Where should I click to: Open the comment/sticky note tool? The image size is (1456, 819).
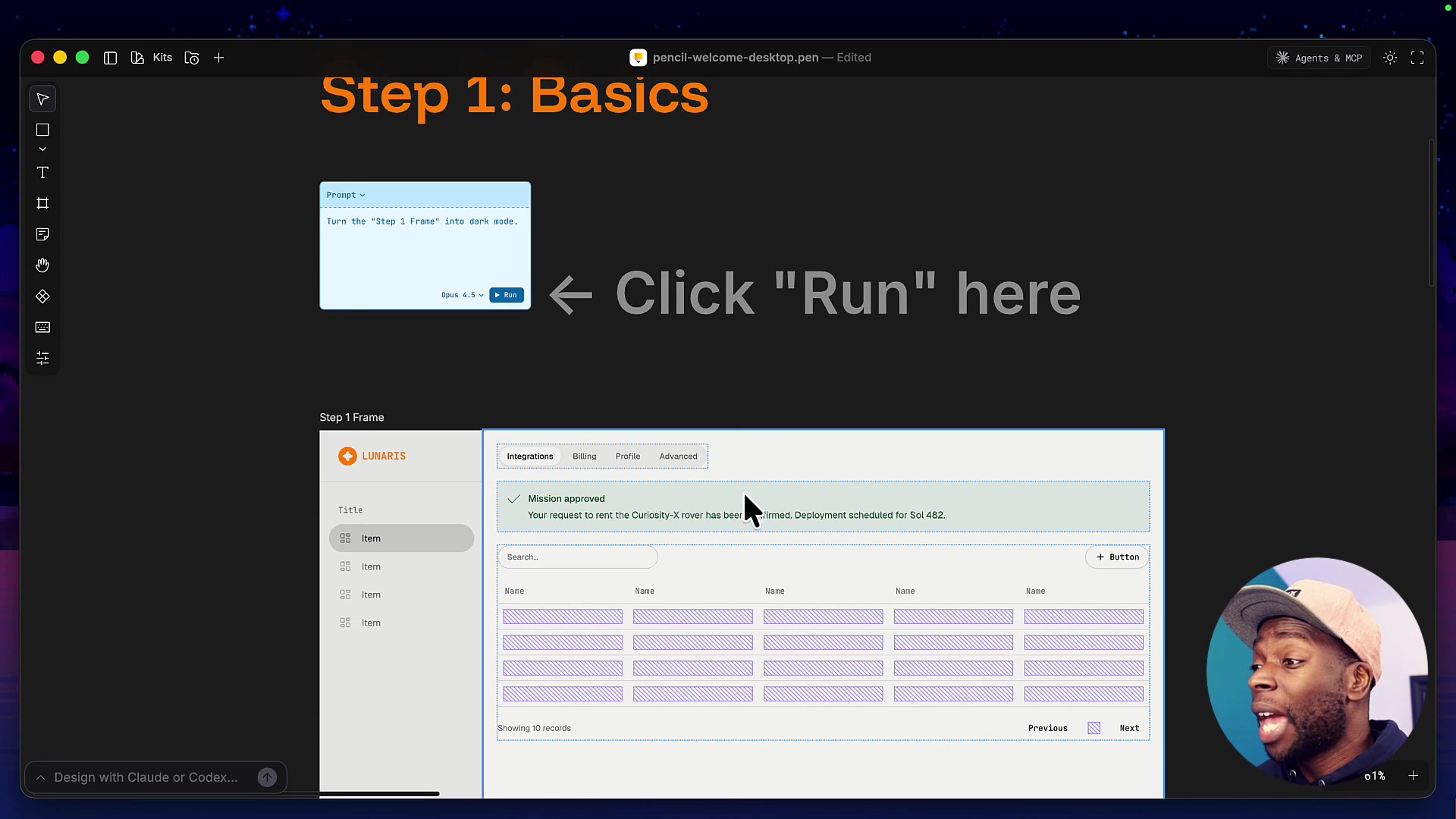pos(42,234)
